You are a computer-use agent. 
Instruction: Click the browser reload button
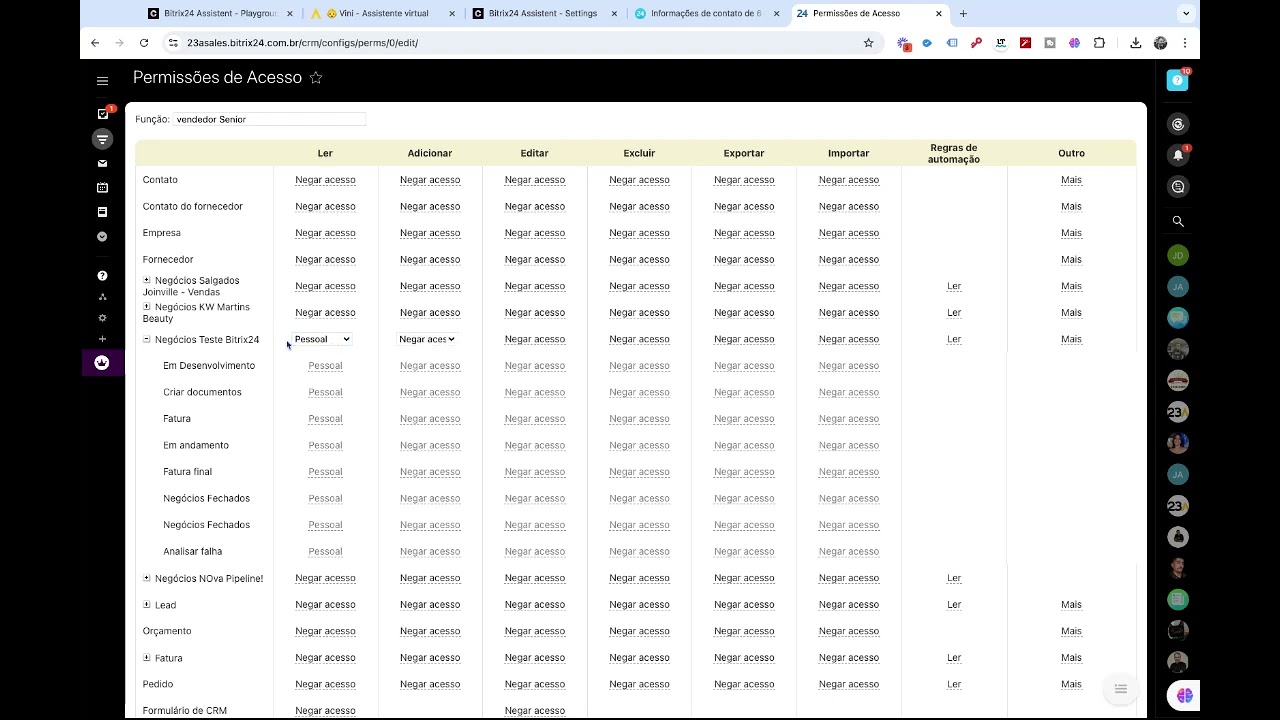(x=144, y=43)
